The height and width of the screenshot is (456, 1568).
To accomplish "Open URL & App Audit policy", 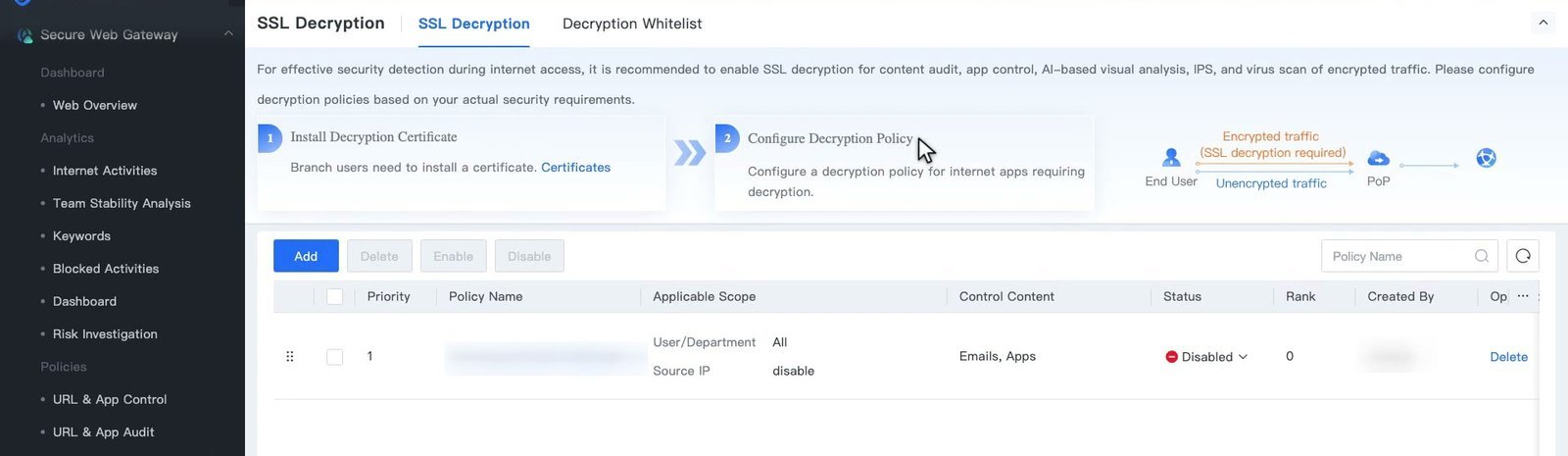I will pos(104,432).
